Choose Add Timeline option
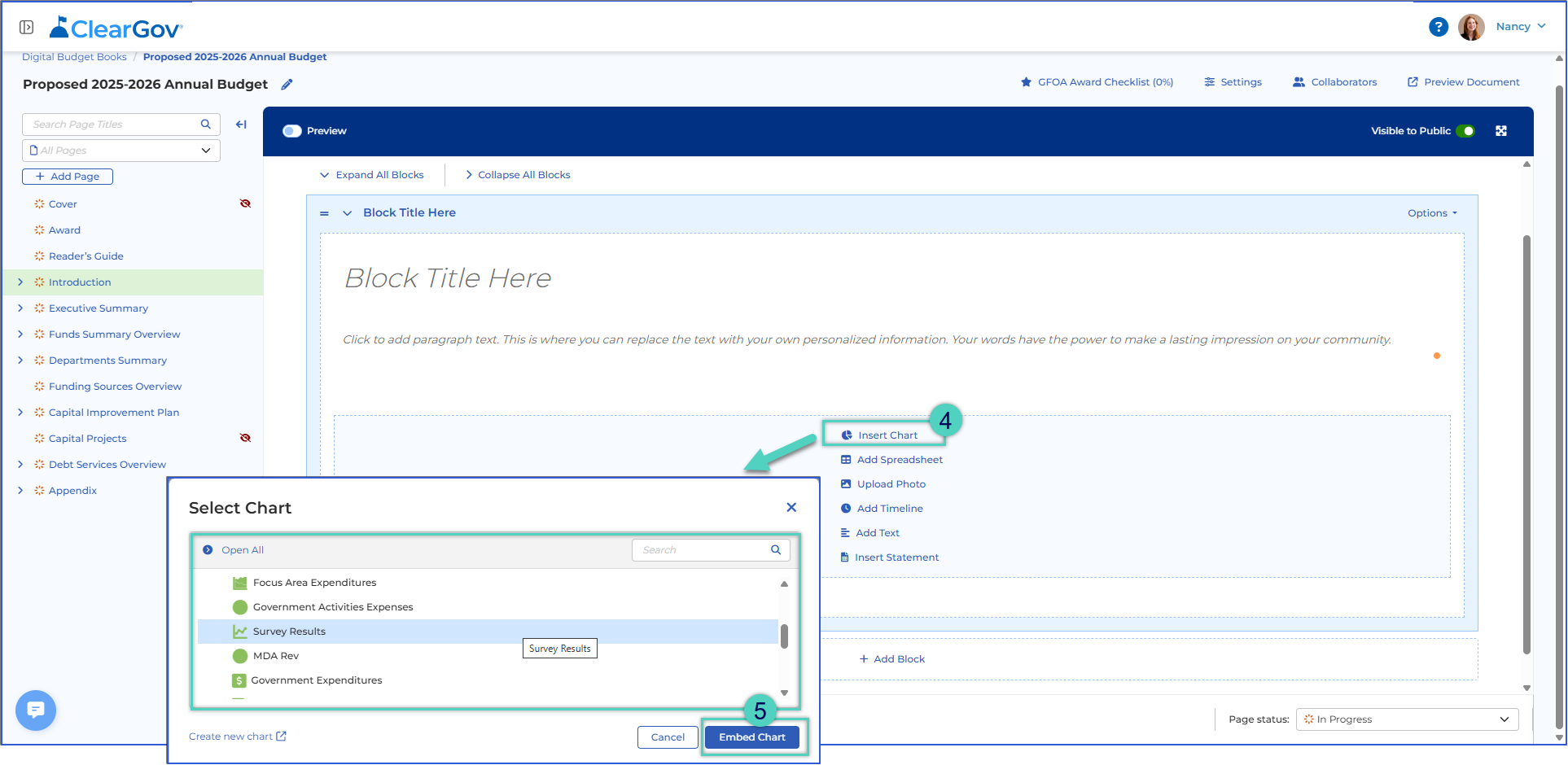This screenshot has width=1568, height=765. [x=882, y=509]
